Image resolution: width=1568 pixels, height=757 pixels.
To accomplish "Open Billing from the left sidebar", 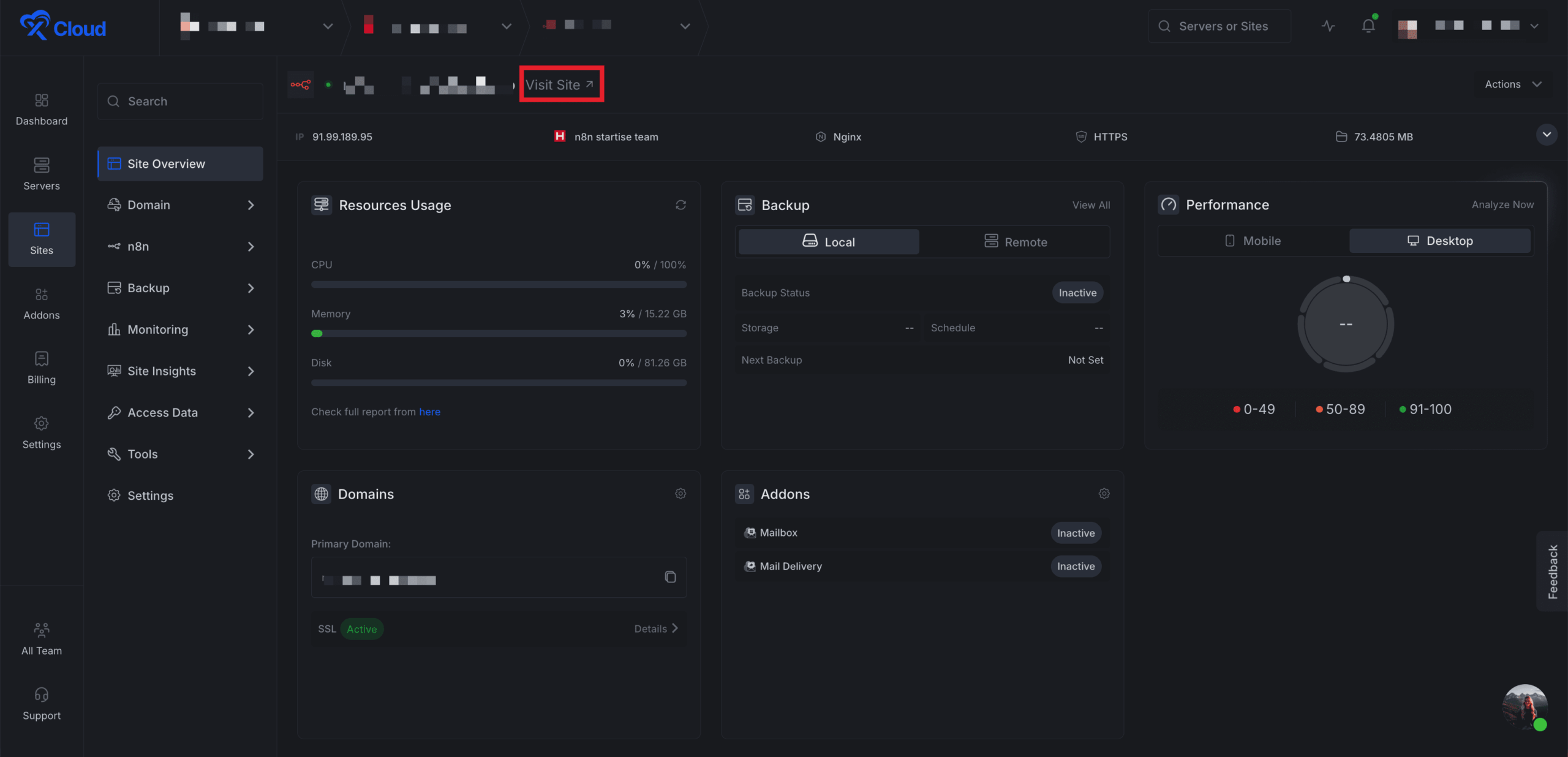I will 41,368.
